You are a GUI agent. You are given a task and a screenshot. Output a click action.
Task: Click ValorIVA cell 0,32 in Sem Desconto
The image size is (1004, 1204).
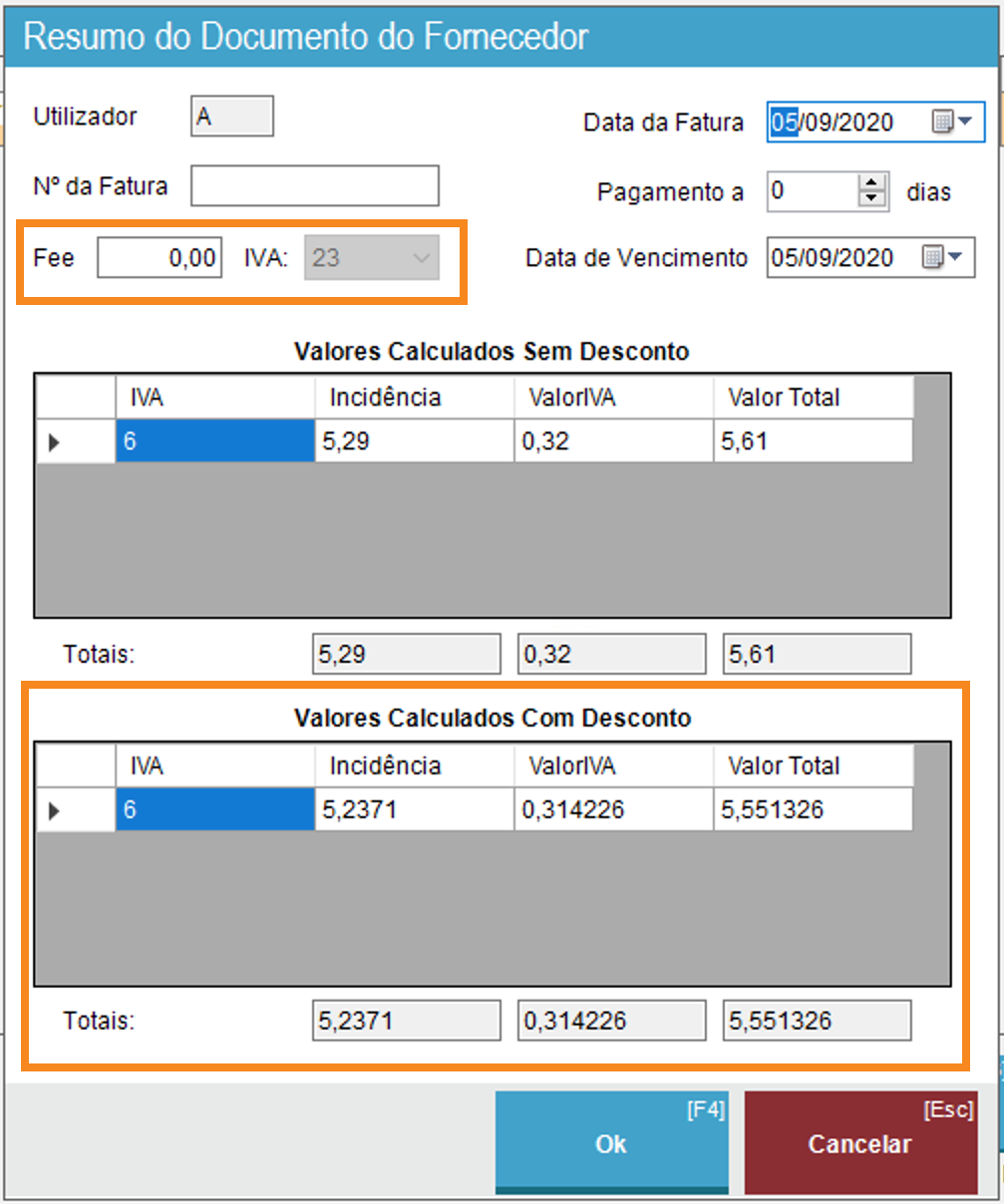[613, 442]
